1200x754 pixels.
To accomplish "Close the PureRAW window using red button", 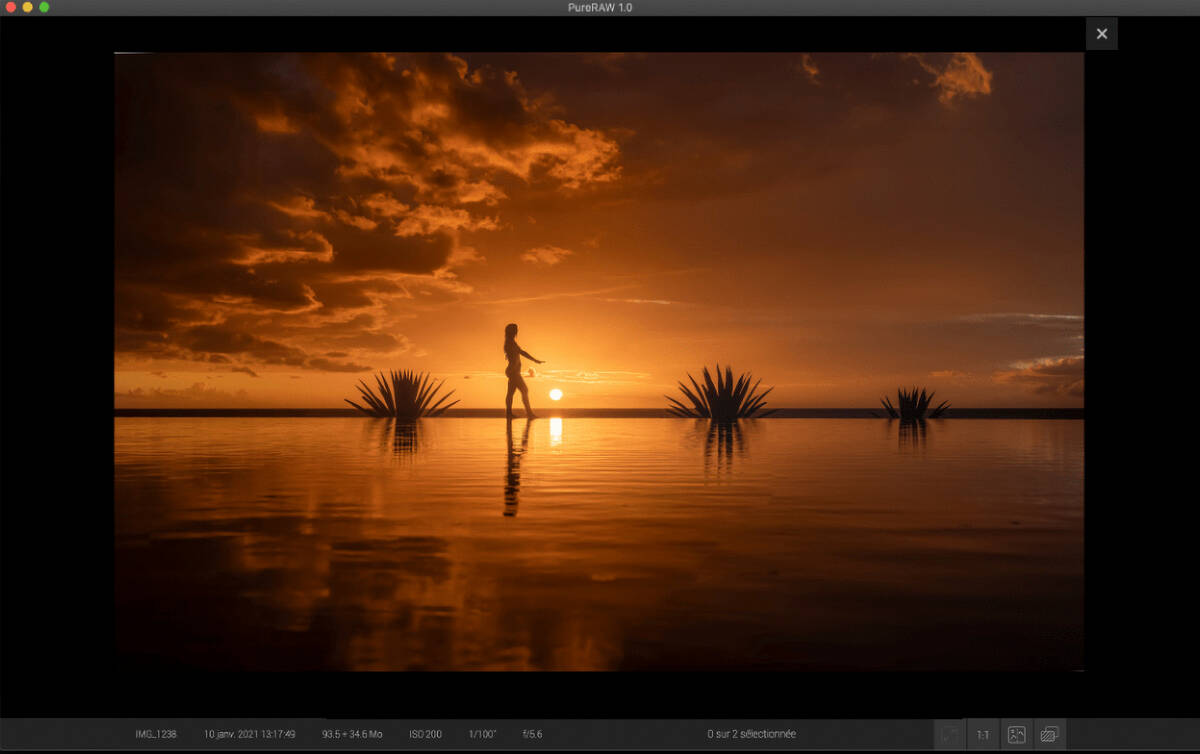I will (x=11, y=7).
